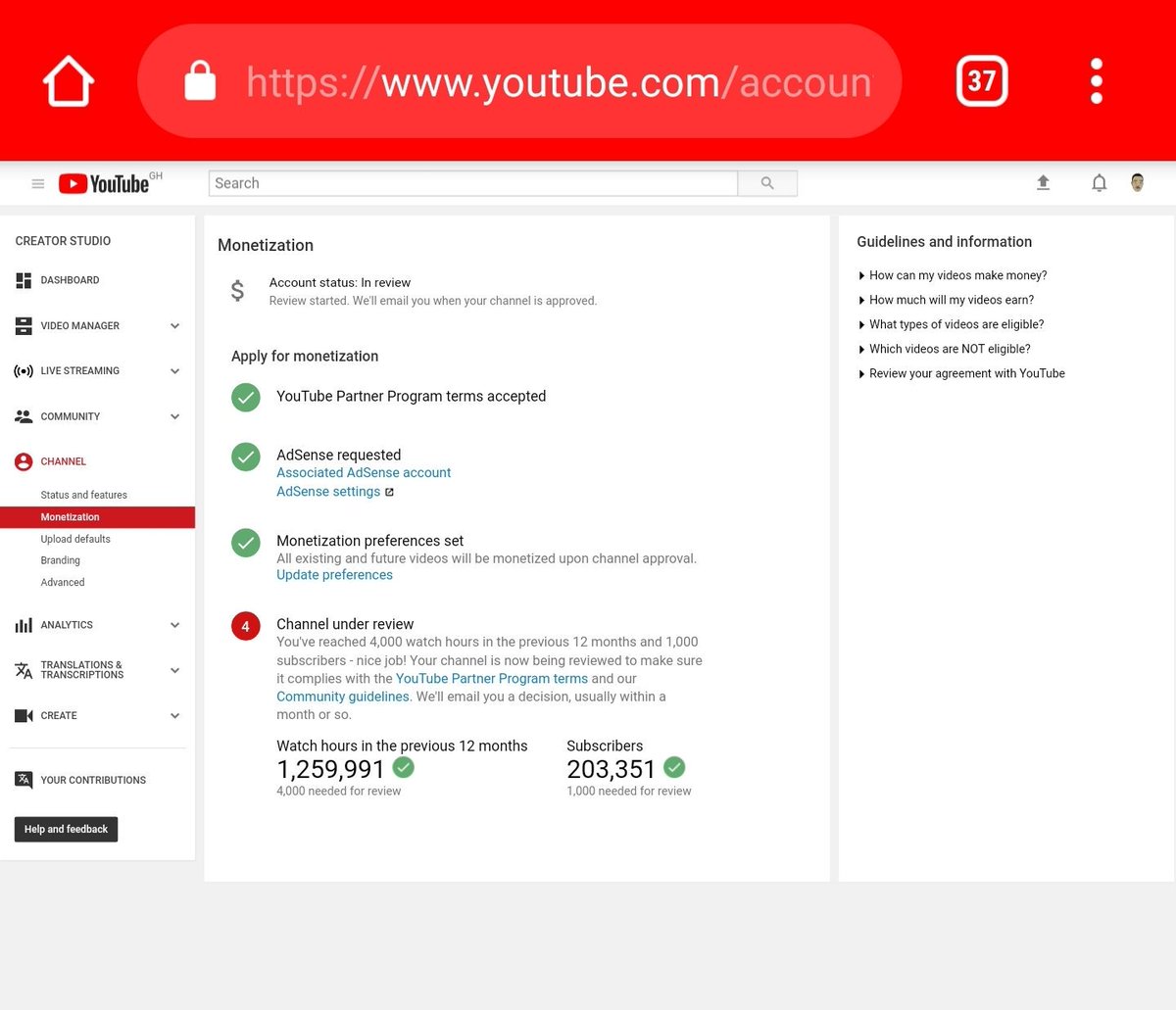Click the Video Manager icon
The height and width of the screenshot is (1010, 1176).
[24, 326]
